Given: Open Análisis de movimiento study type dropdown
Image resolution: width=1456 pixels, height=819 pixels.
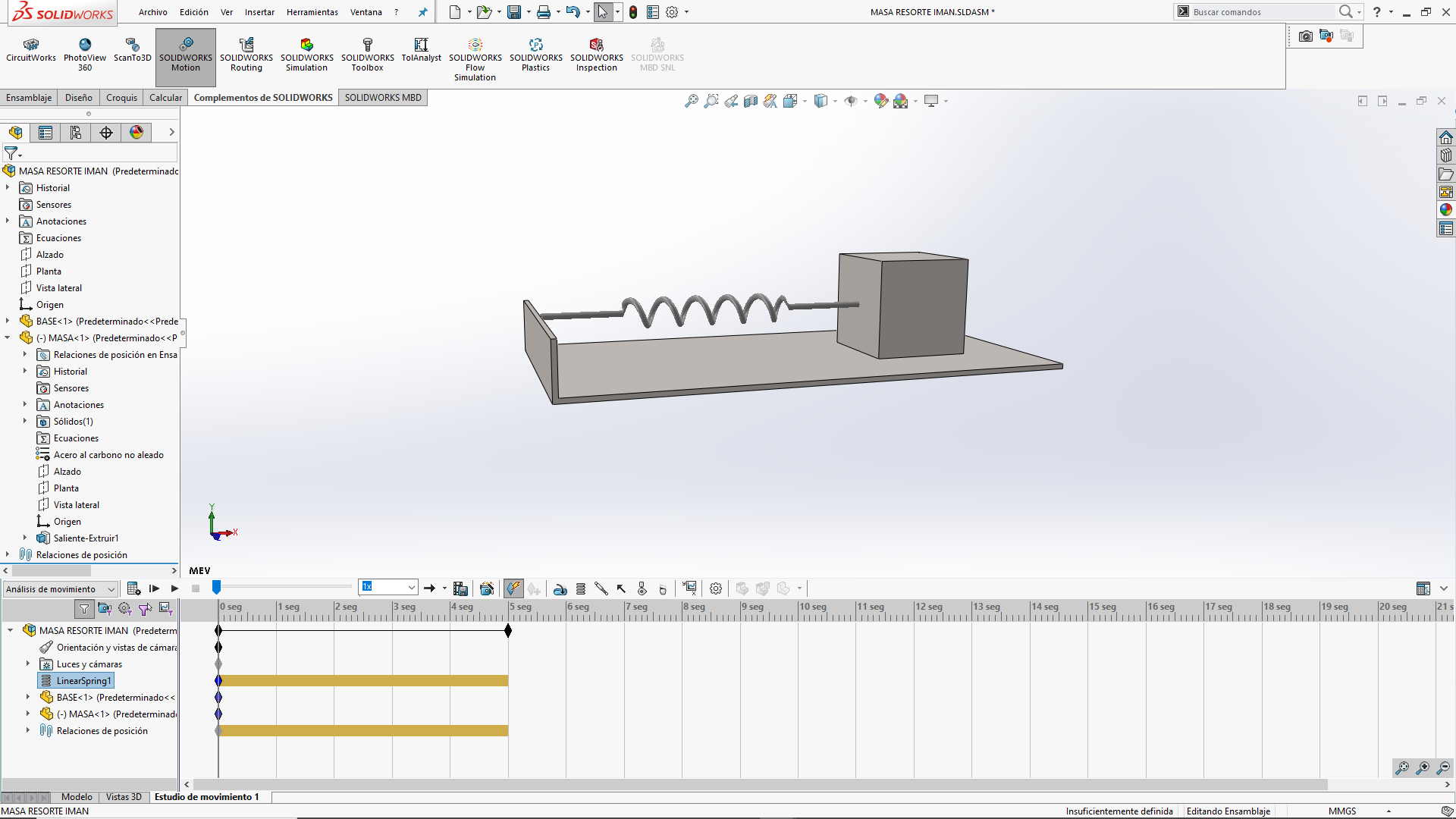Looking at the screenshot, I should [111, 589].
